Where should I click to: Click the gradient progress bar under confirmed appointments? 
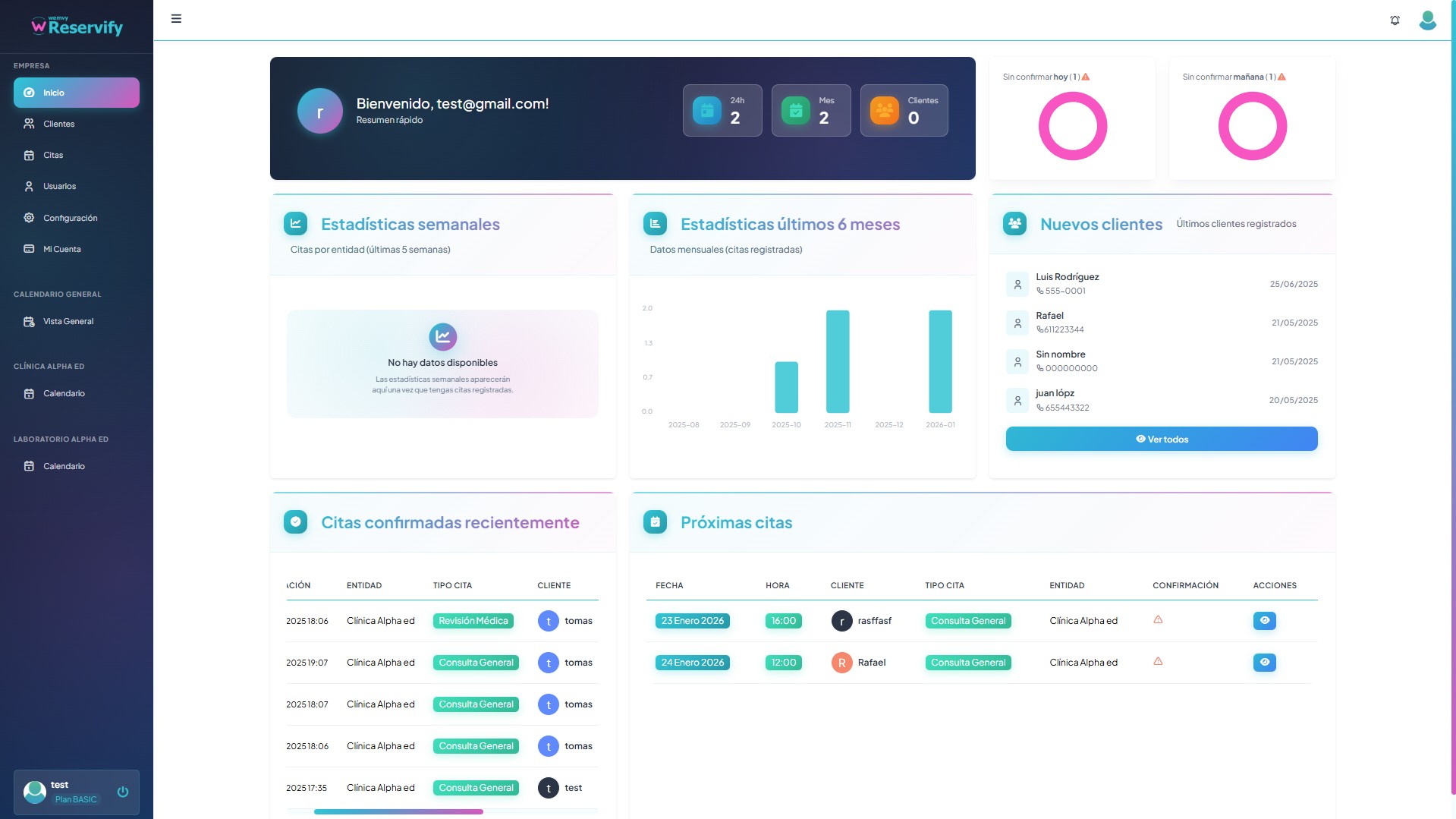click(398, 811)
